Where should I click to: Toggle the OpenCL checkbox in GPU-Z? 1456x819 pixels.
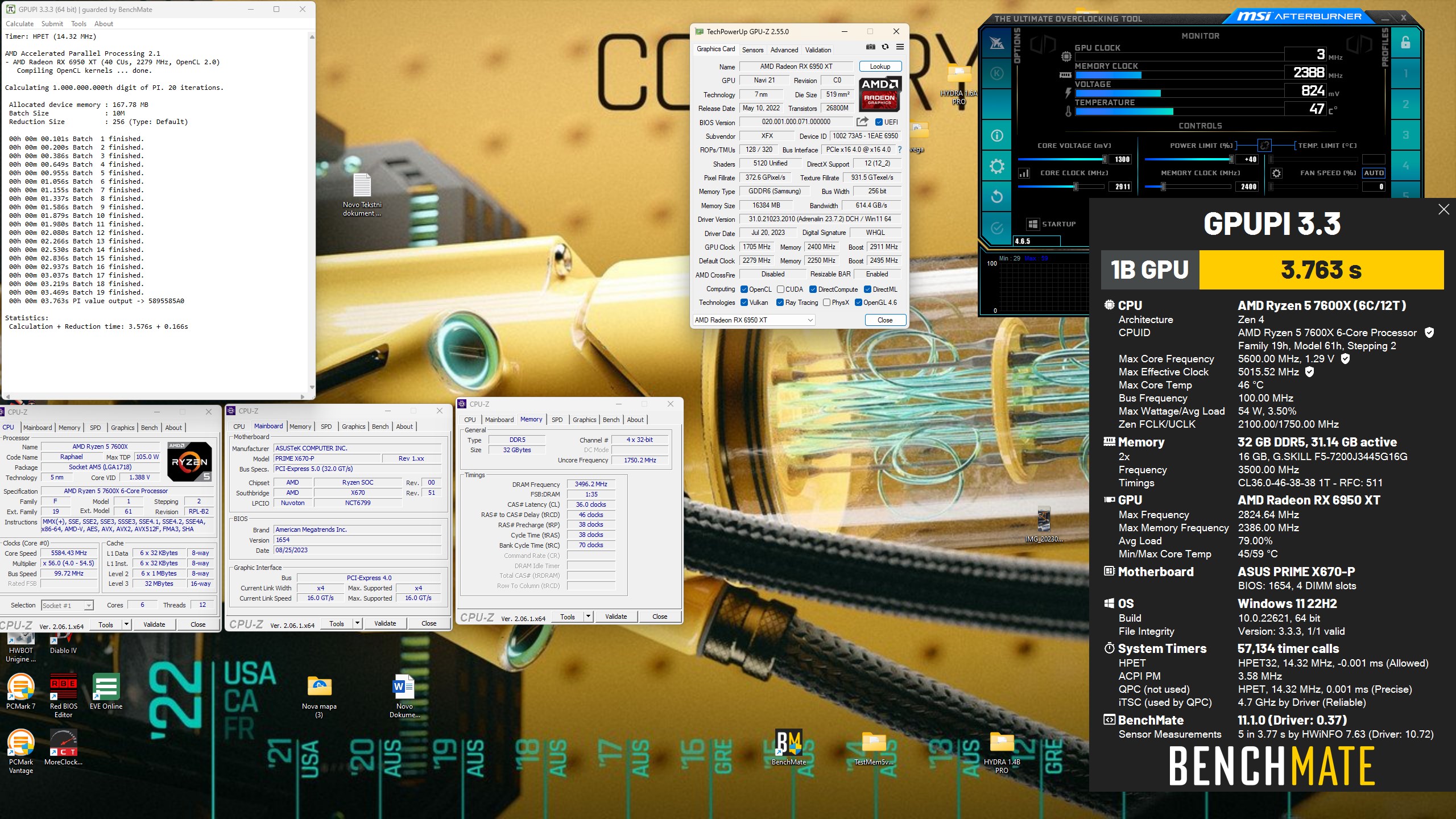[x=744, y=289]
